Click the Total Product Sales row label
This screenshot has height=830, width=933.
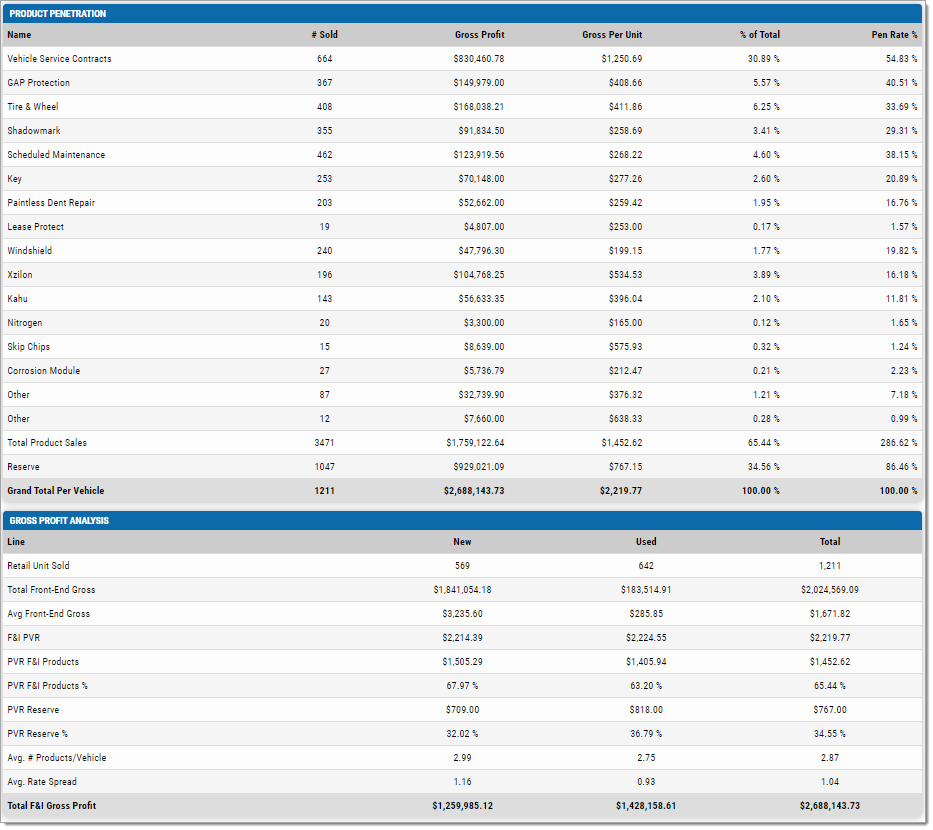(x=47, y=443)
